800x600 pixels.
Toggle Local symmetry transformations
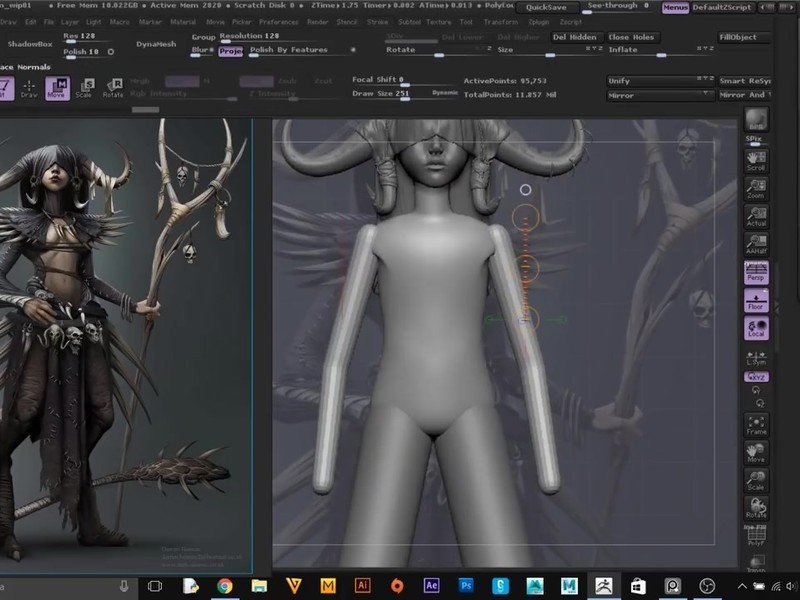coord(756,328)
